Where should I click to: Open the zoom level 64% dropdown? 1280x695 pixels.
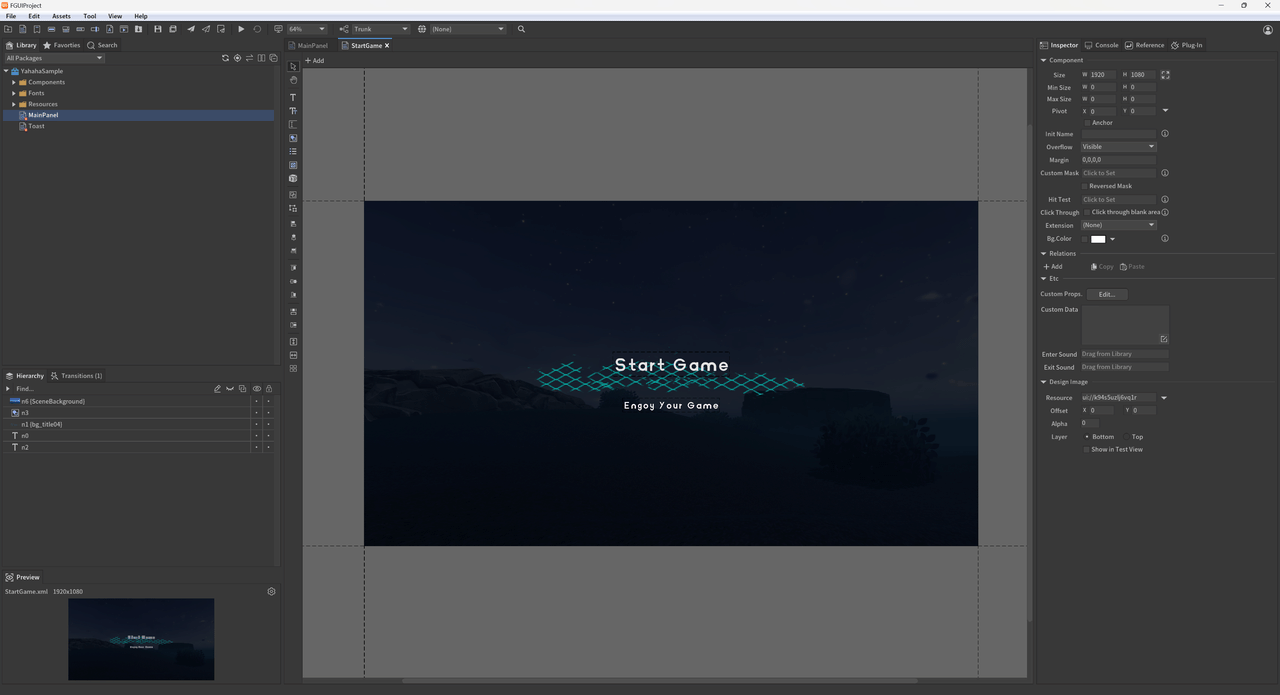coord(306,29)
